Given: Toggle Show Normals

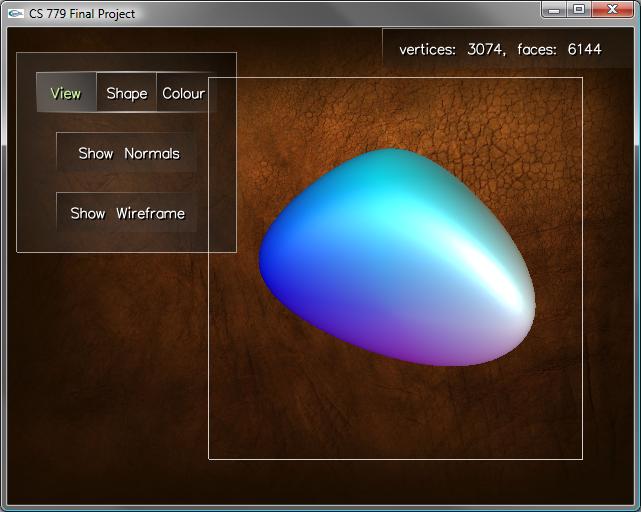Looking at the screenshot, I should coord(128,153).
